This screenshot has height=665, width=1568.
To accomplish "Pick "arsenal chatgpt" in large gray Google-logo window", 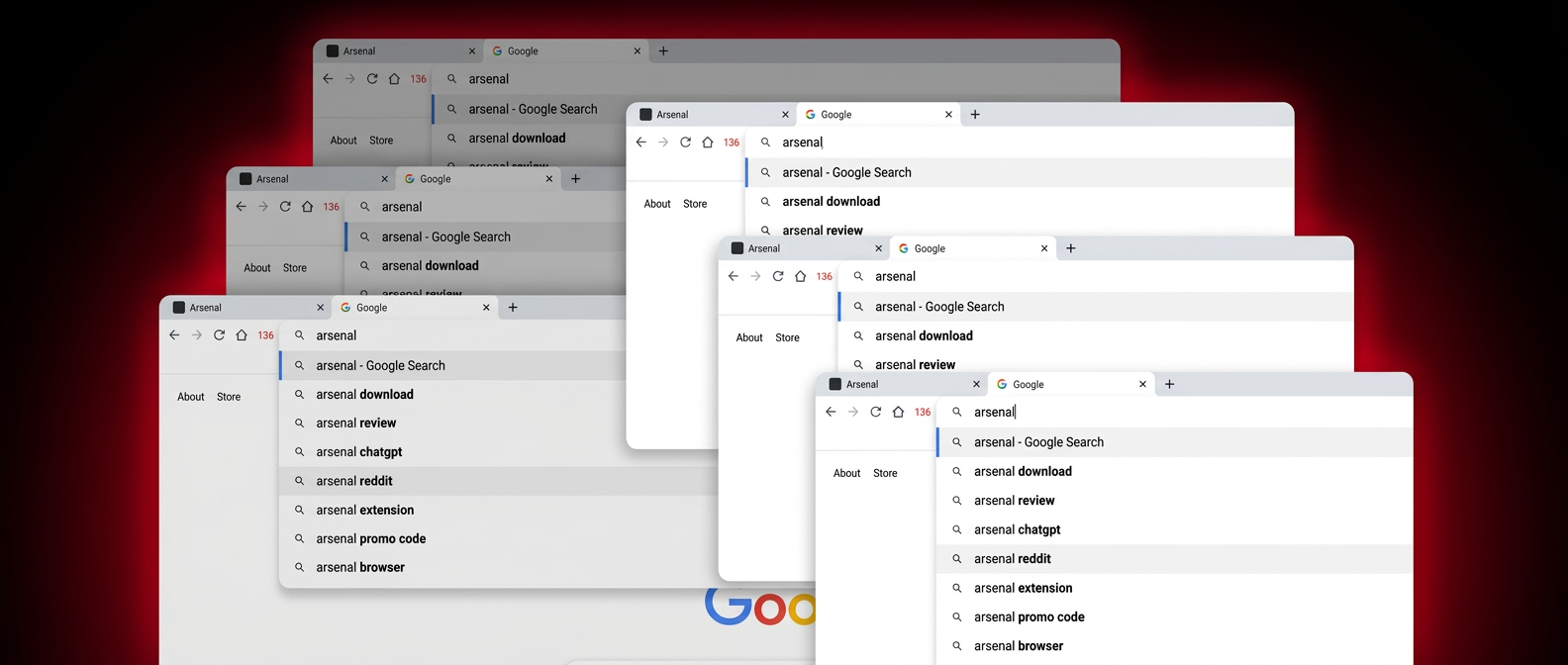I will [x=498, y=452].
